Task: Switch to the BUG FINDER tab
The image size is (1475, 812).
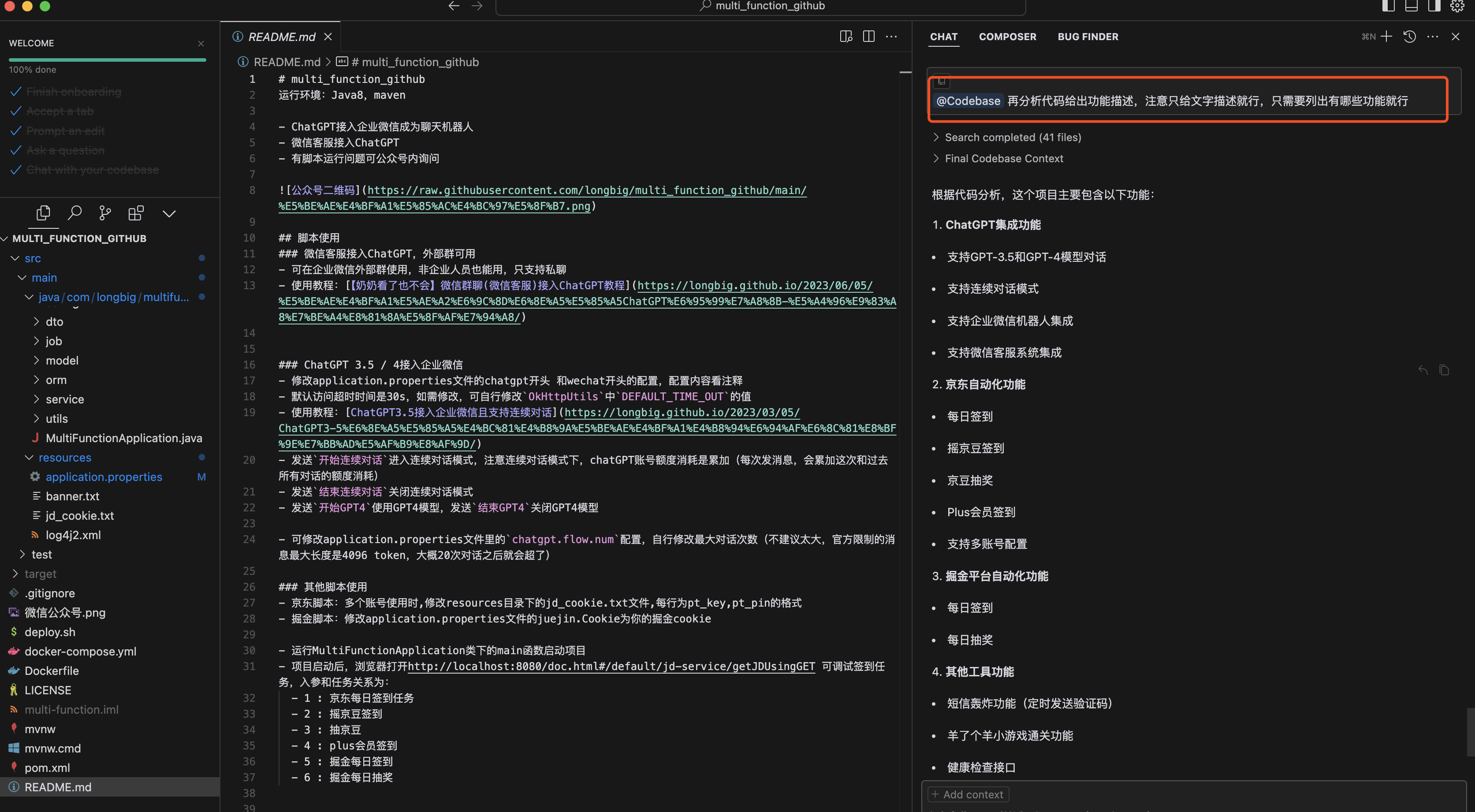Action: pyautogui.click(x=1088, y=37)
